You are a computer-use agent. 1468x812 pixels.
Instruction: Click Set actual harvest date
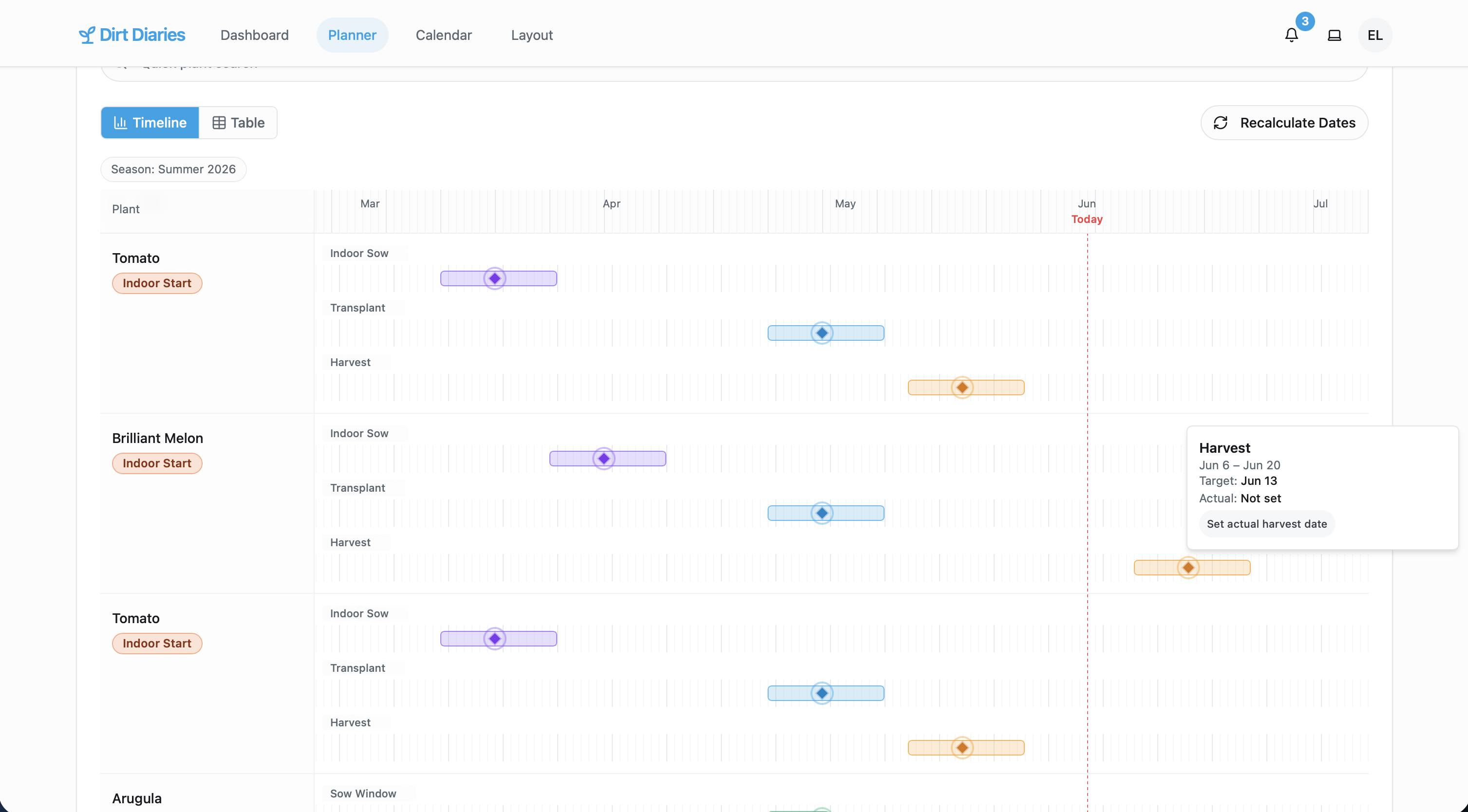point(1267,524)
